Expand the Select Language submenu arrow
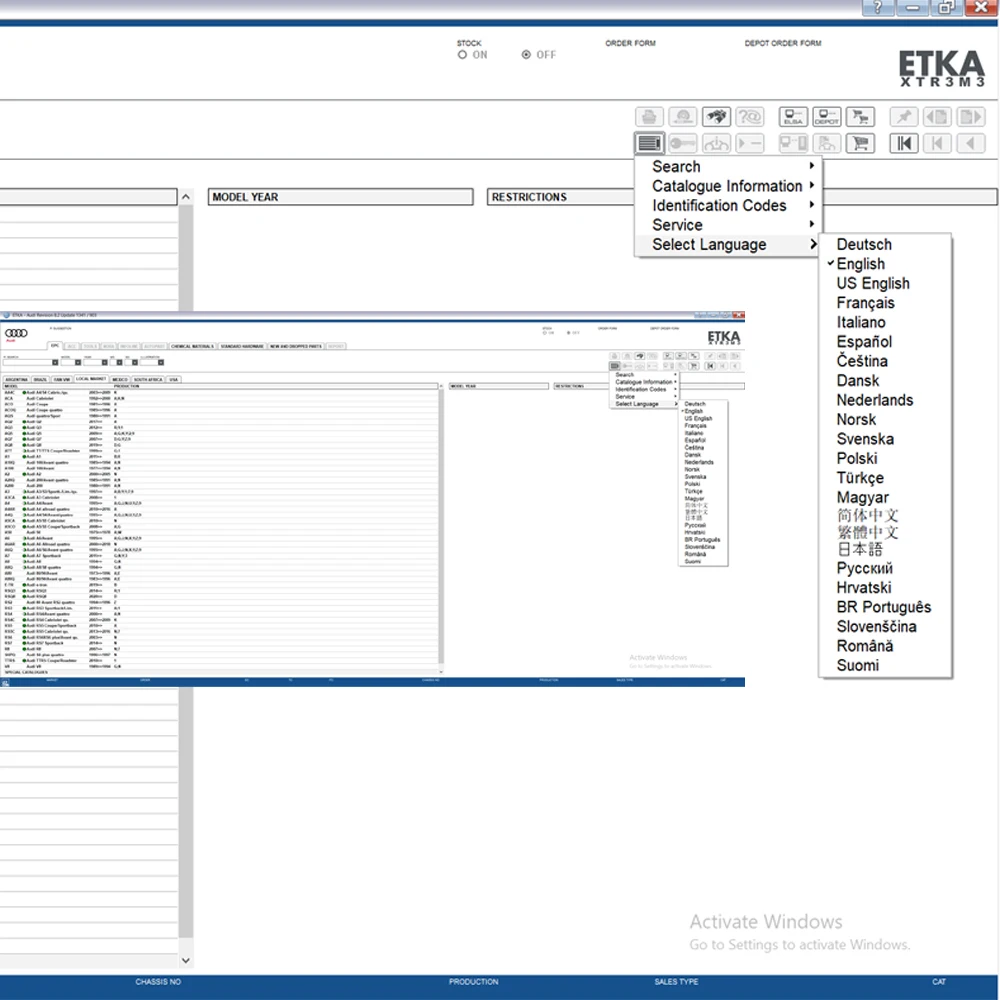This screenshot has width=1000, height=1000. [x=813, y=244]
